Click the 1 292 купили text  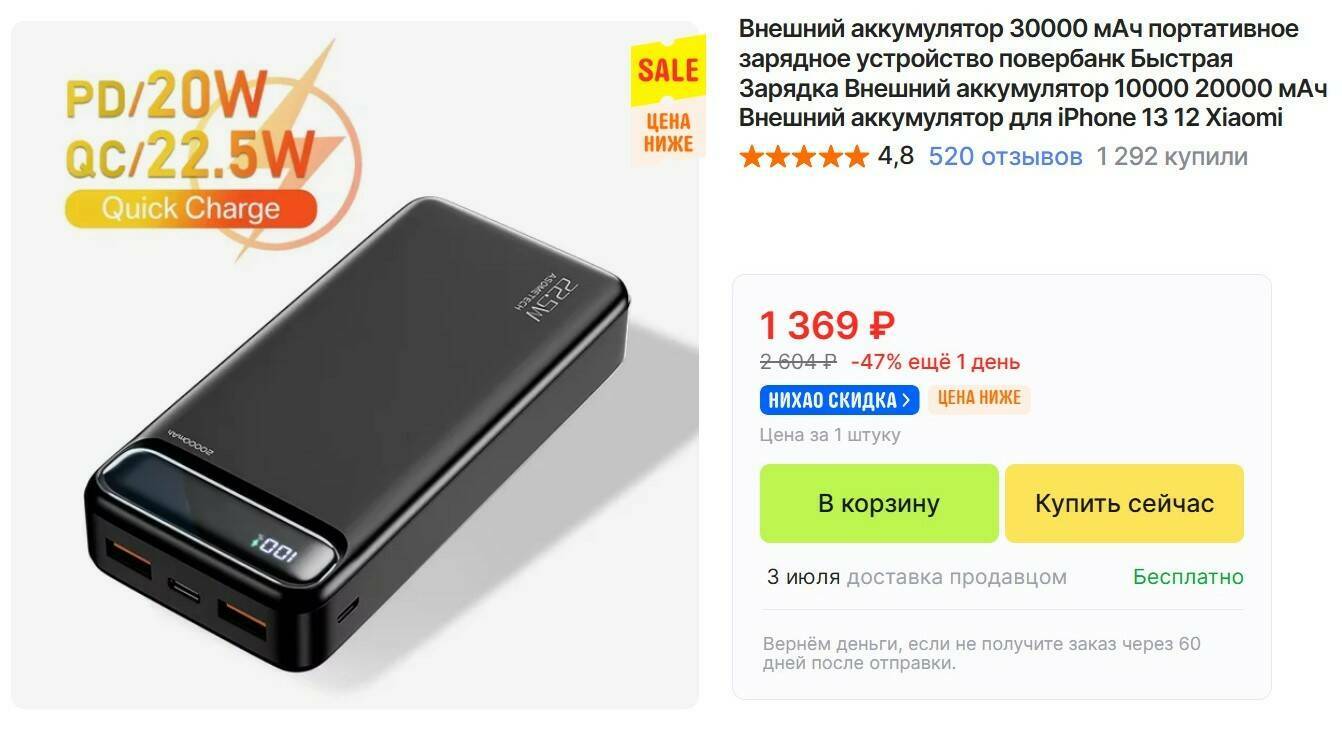click(1172, 156)
